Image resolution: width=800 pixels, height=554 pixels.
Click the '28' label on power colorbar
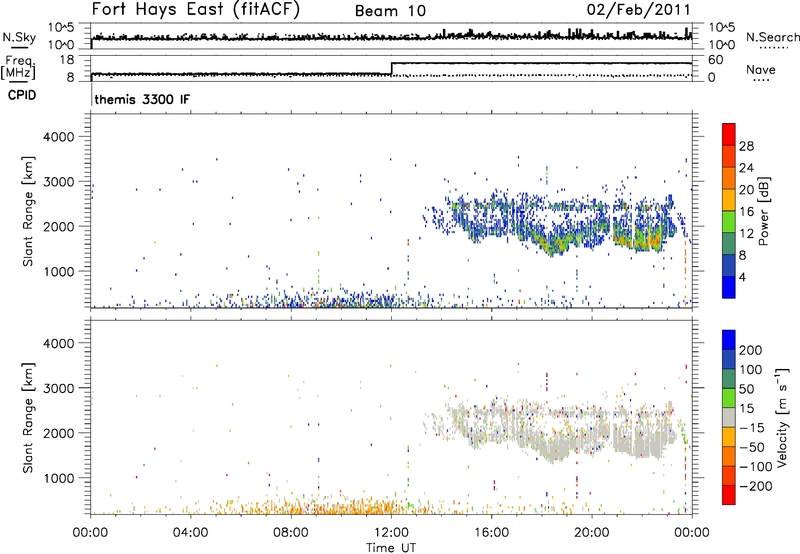pyautogui.click(x=746, y=146)
